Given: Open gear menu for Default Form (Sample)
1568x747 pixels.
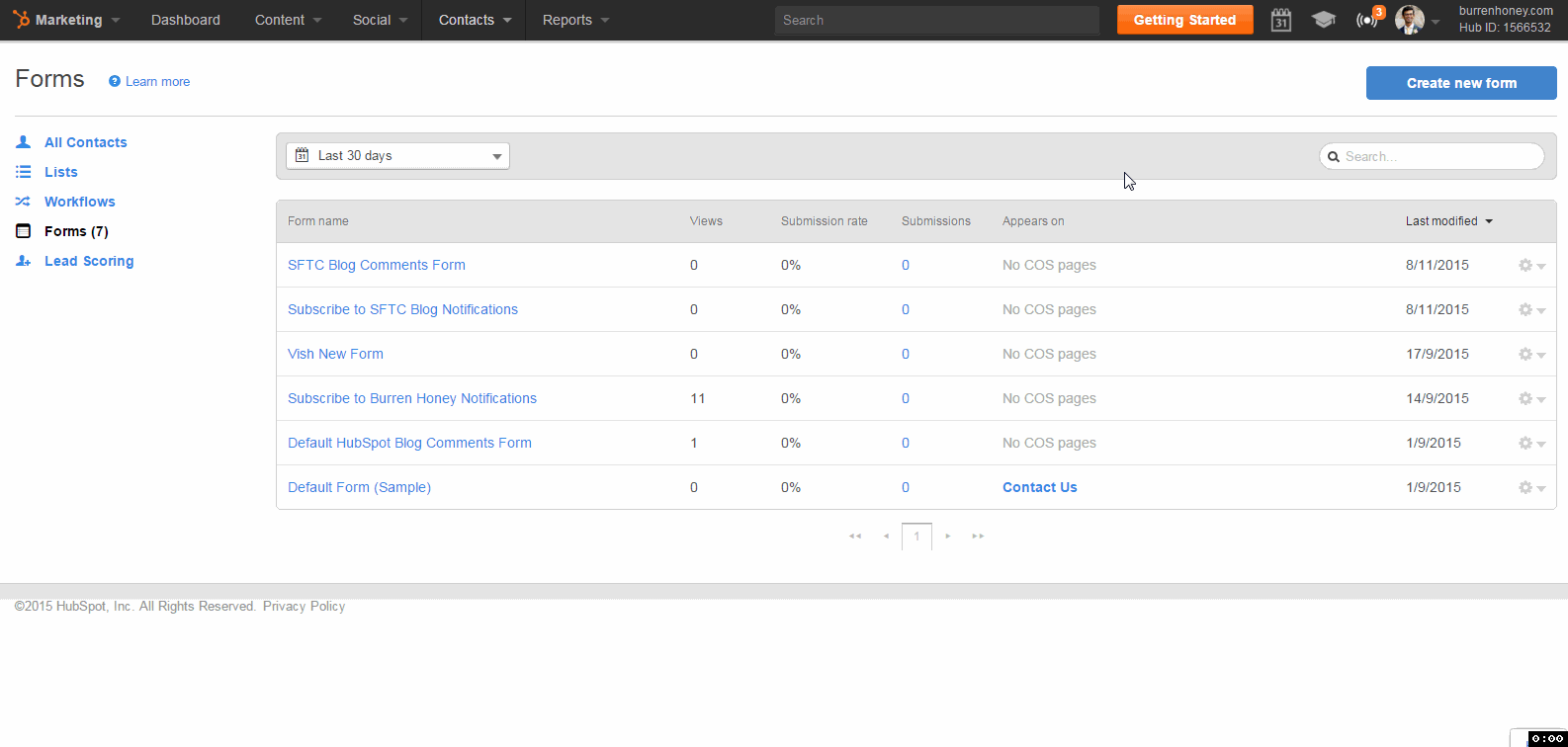Looking at the screenshot, I should (1531, 487).
